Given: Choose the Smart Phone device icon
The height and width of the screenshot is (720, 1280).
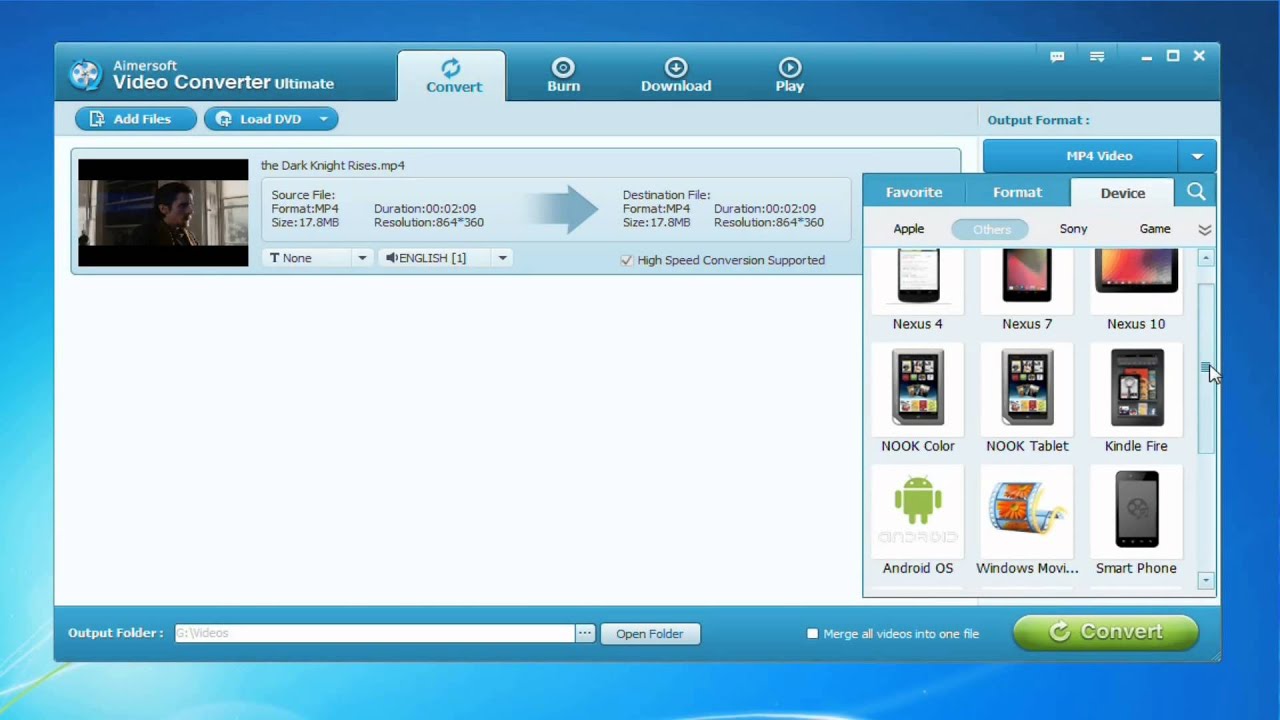Looking at the screenshot, I should 1136,510.
